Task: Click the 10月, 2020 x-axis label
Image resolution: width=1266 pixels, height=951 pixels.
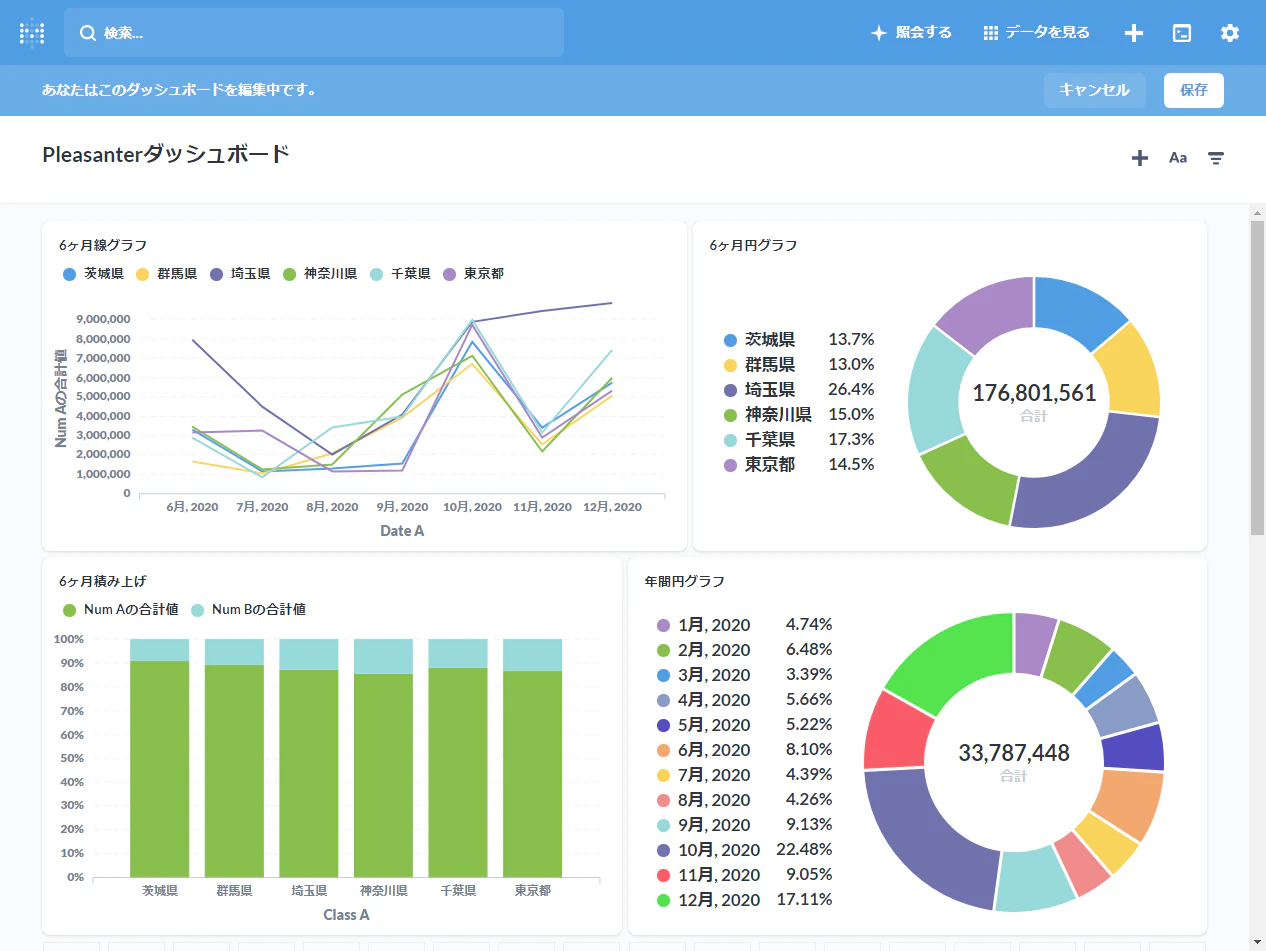Action: [x=472, y=507]
